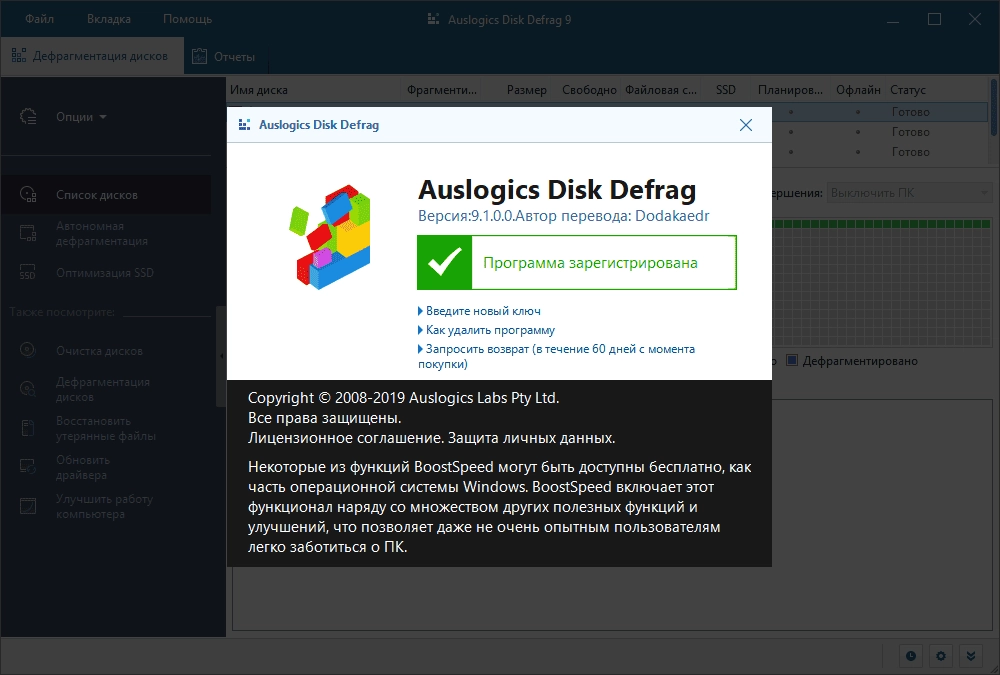Click Запросить возврат link

(x=556, y=356)
